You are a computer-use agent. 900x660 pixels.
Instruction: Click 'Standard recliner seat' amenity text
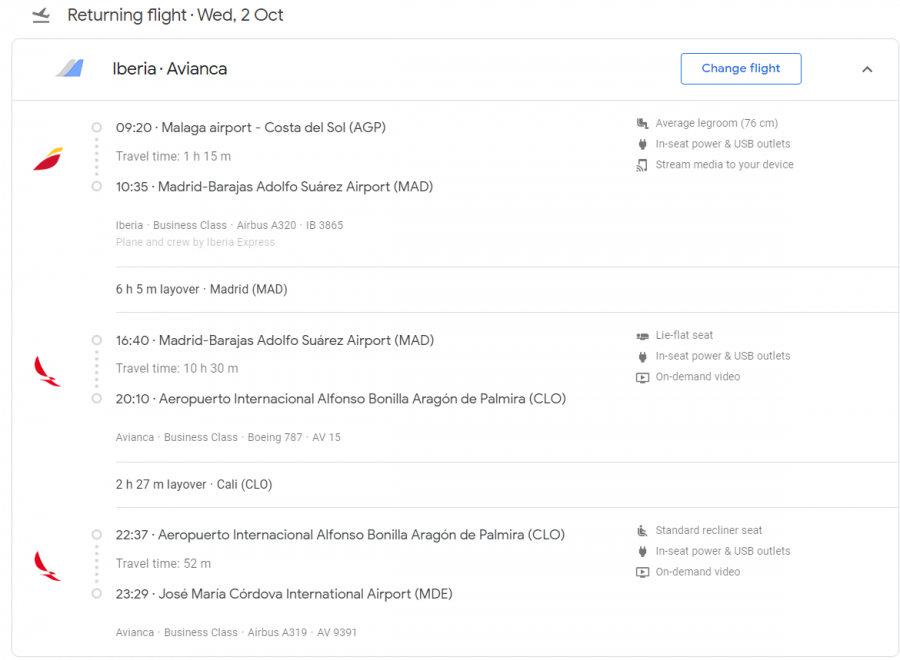tap(709, 530)
